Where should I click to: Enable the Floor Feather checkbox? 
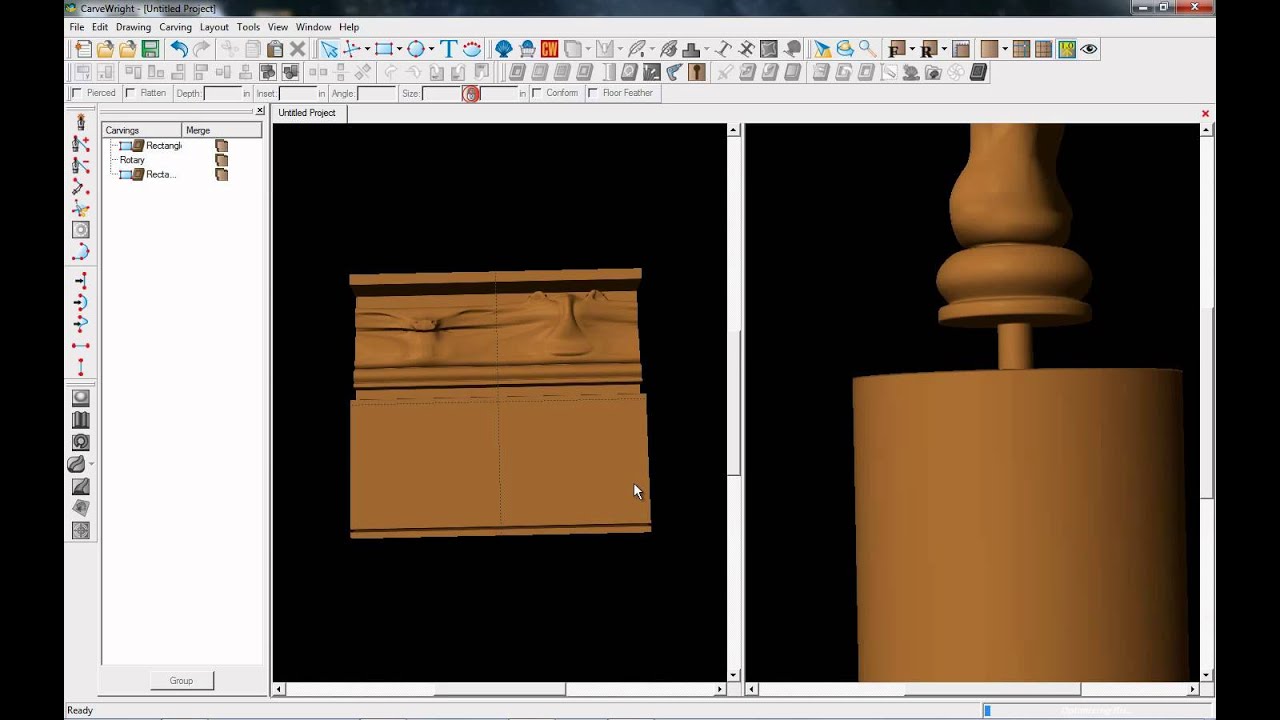point(593,93)
